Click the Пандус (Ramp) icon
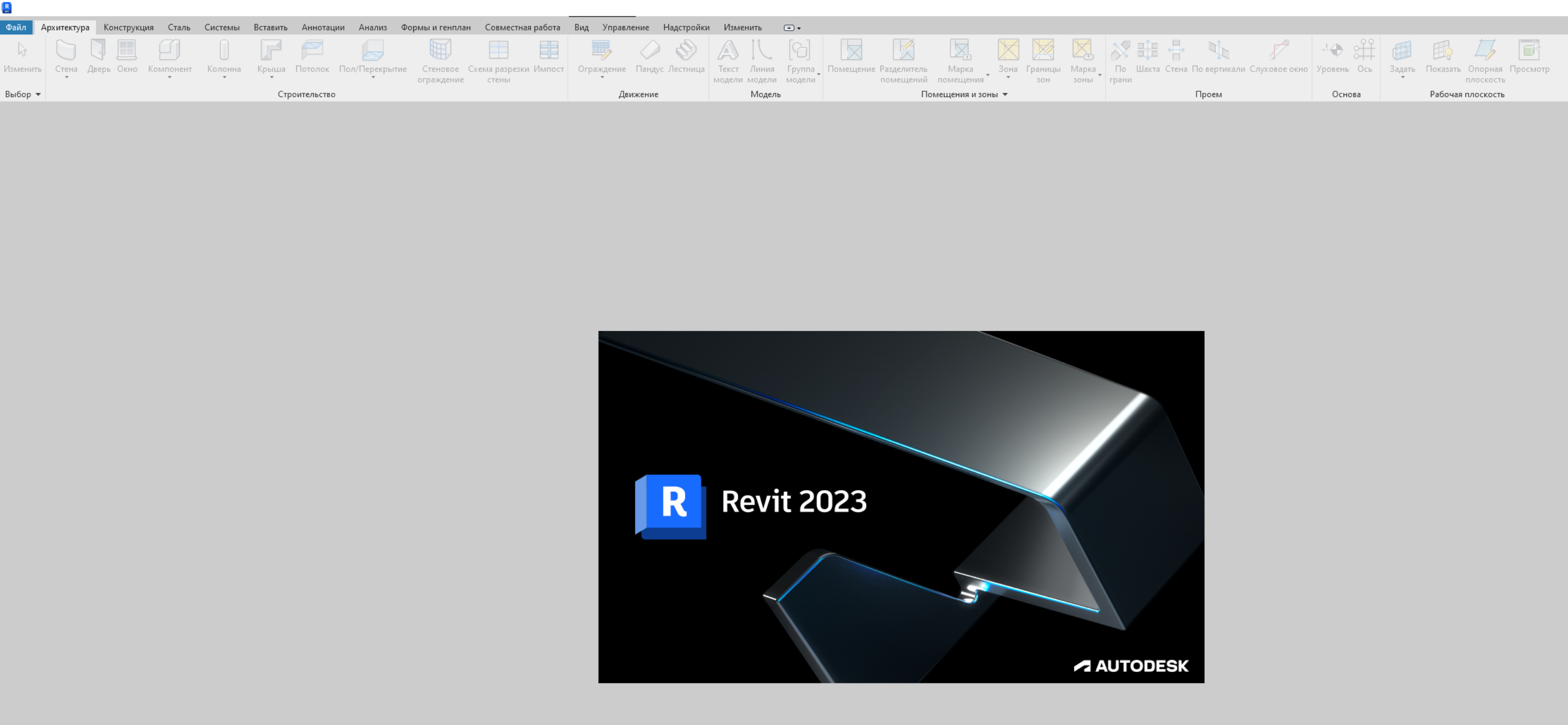The width and height of the screenshot is (1568, 725). click(x=649, y=50)
